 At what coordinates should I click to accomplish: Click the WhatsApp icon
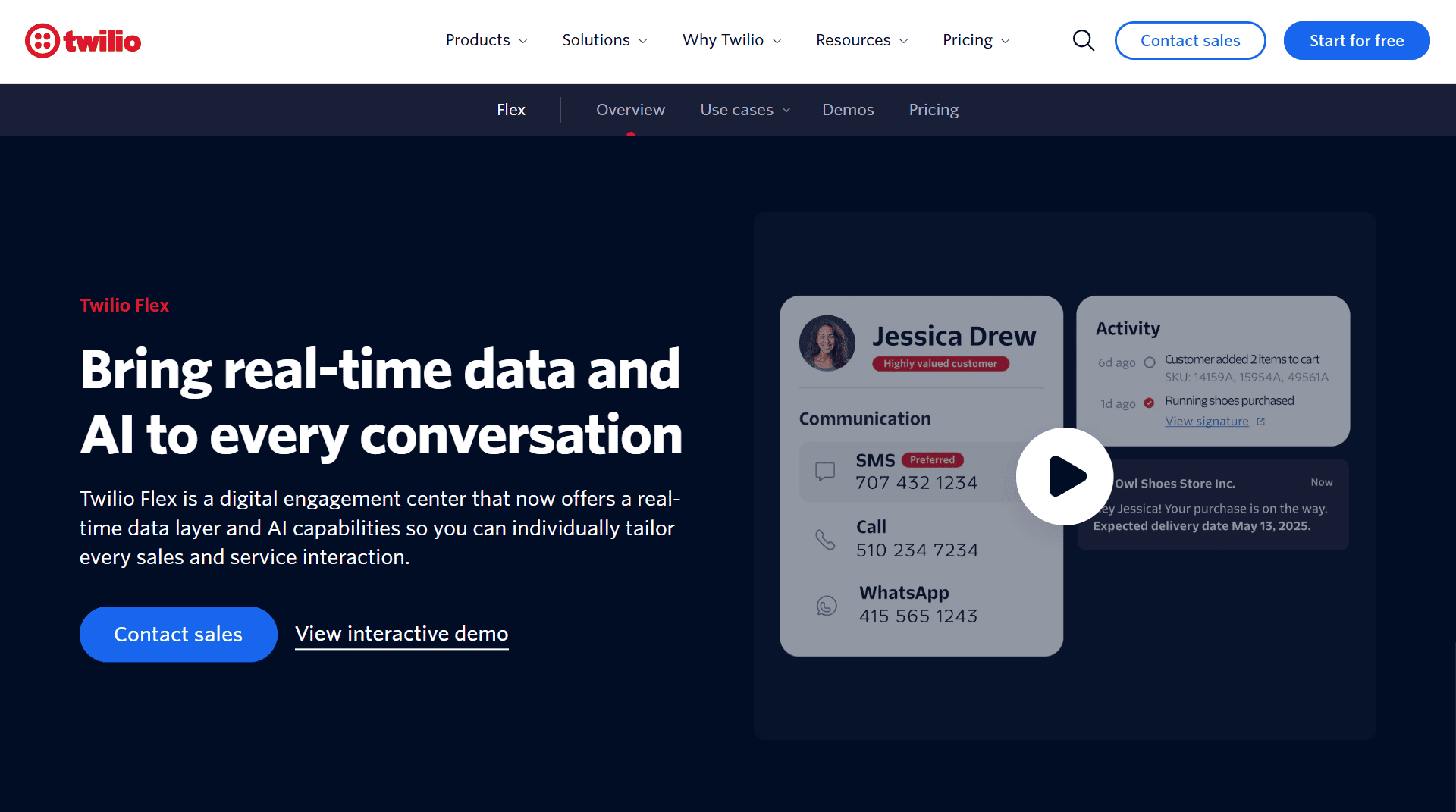827,605
